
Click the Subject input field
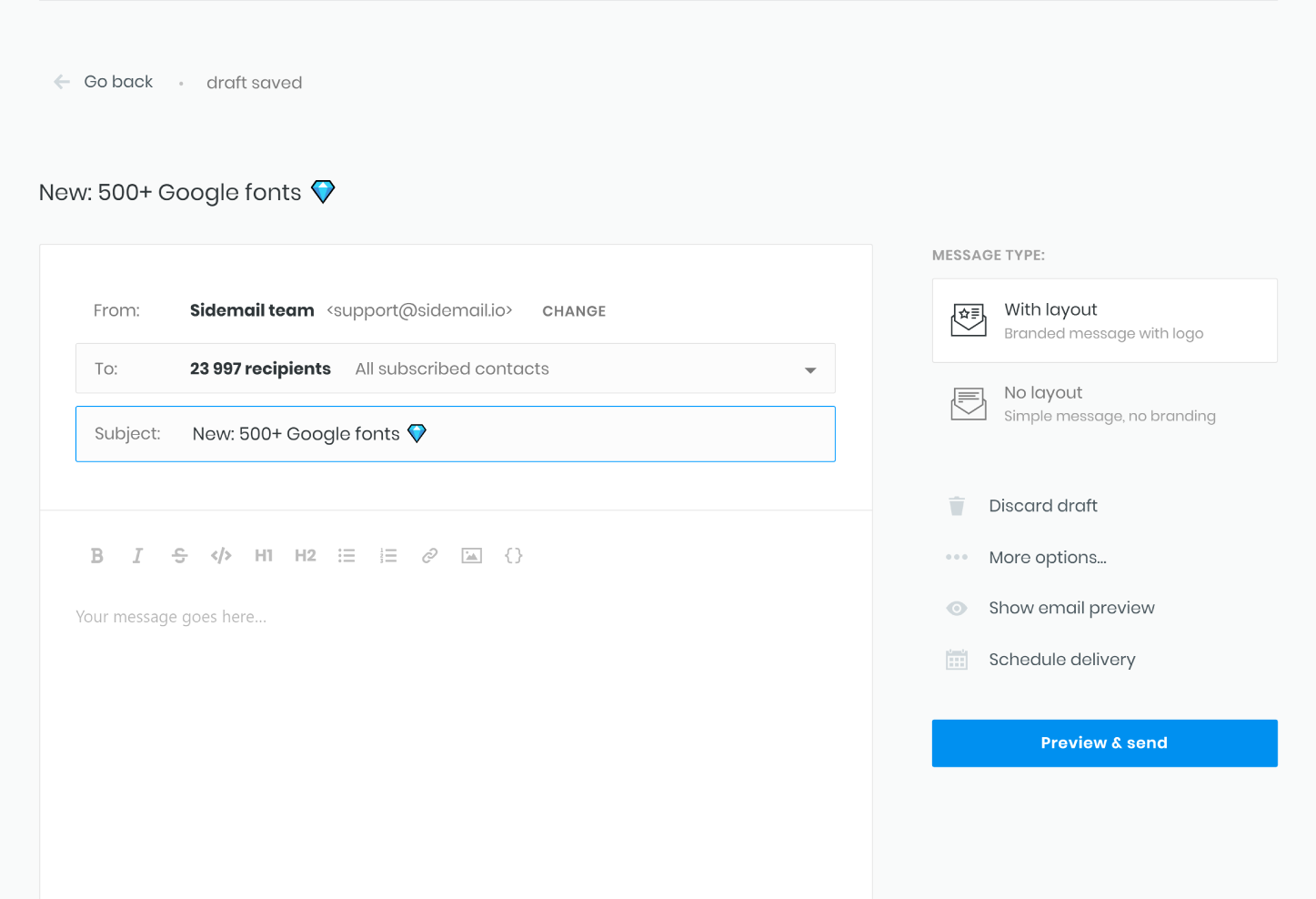(456, 434)
